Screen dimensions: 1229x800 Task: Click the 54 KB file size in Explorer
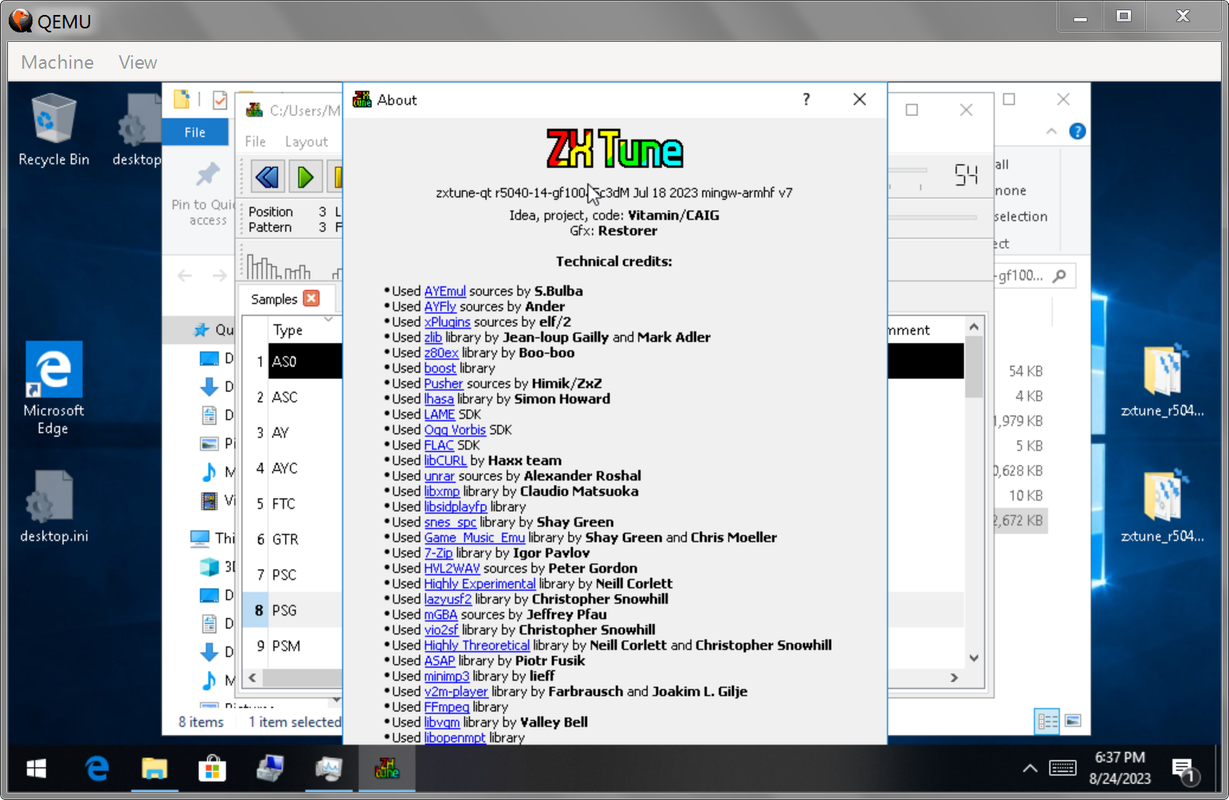[x=1026, y=371]
